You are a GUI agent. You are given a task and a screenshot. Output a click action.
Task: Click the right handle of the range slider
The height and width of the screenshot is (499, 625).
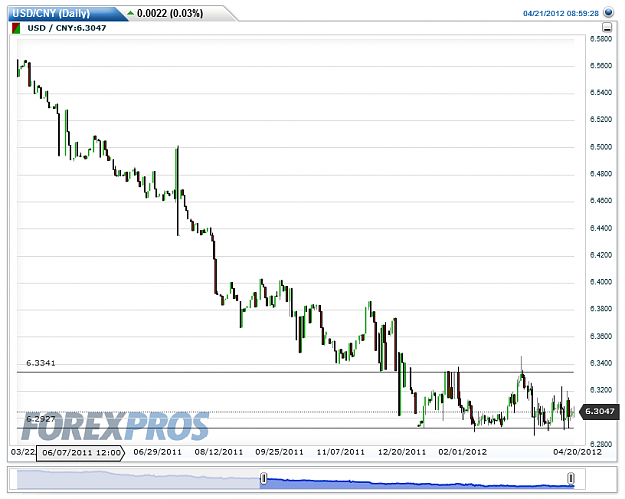(571, 478)
